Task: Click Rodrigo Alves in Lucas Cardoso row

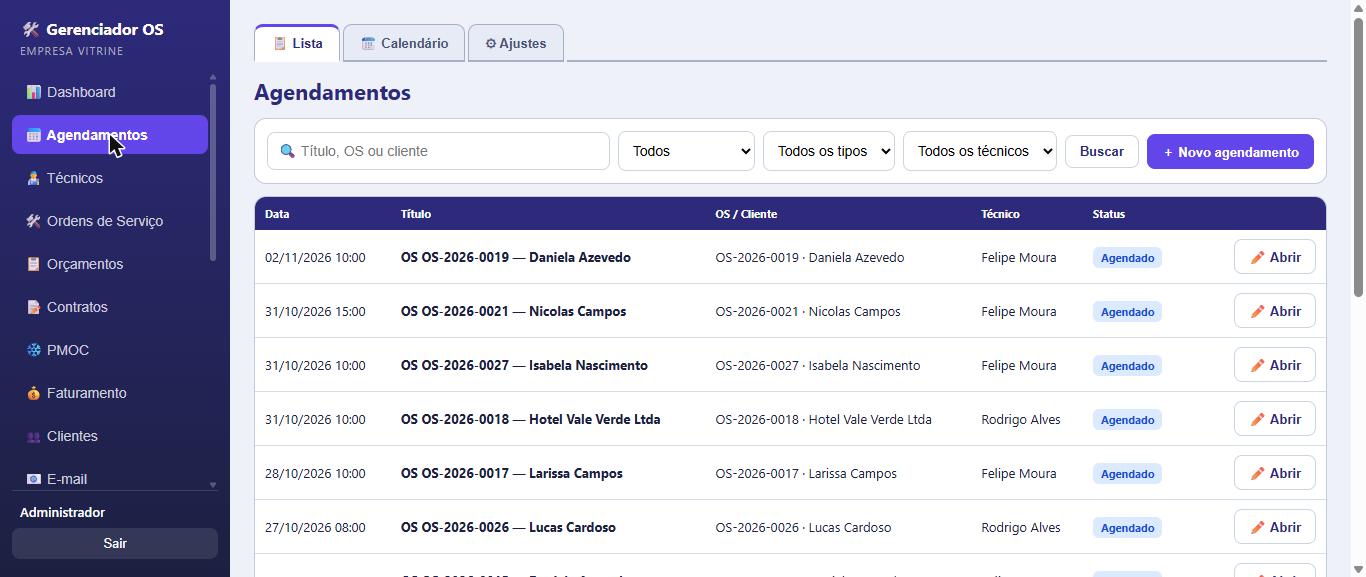Action: point(1021,527)
